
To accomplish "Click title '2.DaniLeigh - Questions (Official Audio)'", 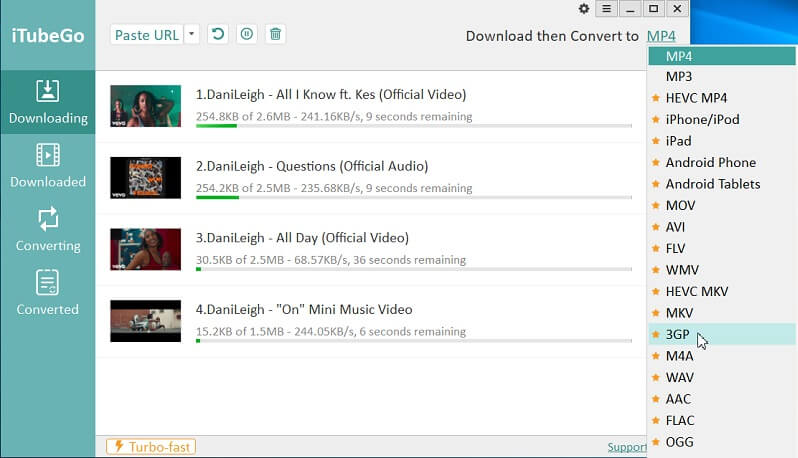I will [x=312, y=166].
